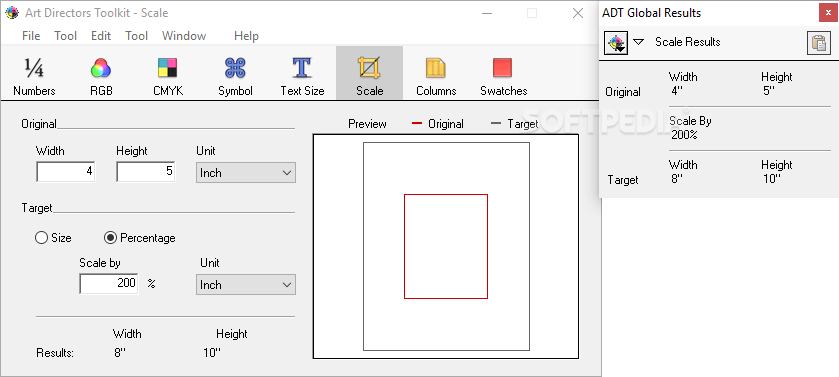
Task: Open the Target Unit dropdown
Action: [x=246, y=284]
